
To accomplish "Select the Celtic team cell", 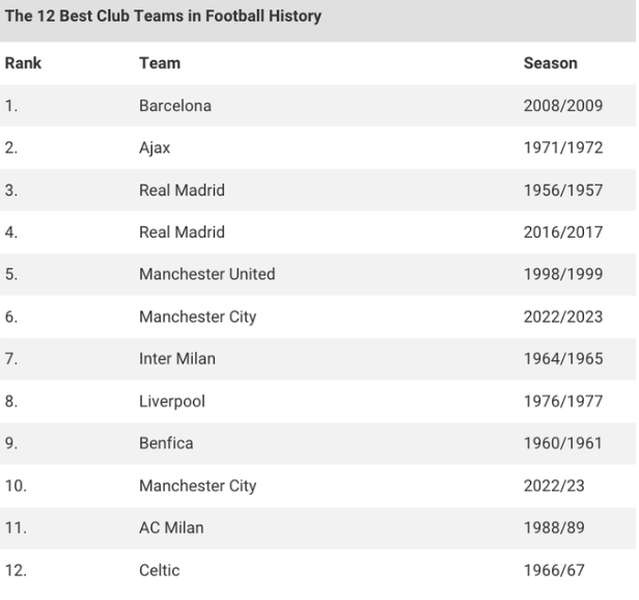I will pos(159,570).
